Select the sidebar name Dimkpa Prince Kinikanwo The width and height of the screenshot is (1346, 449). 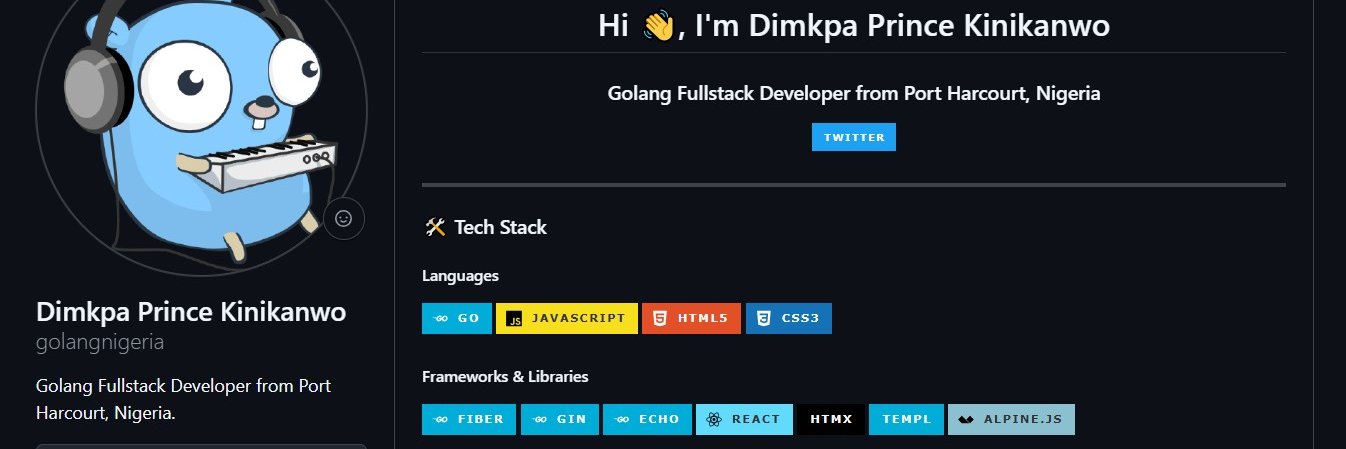point(191,312)
